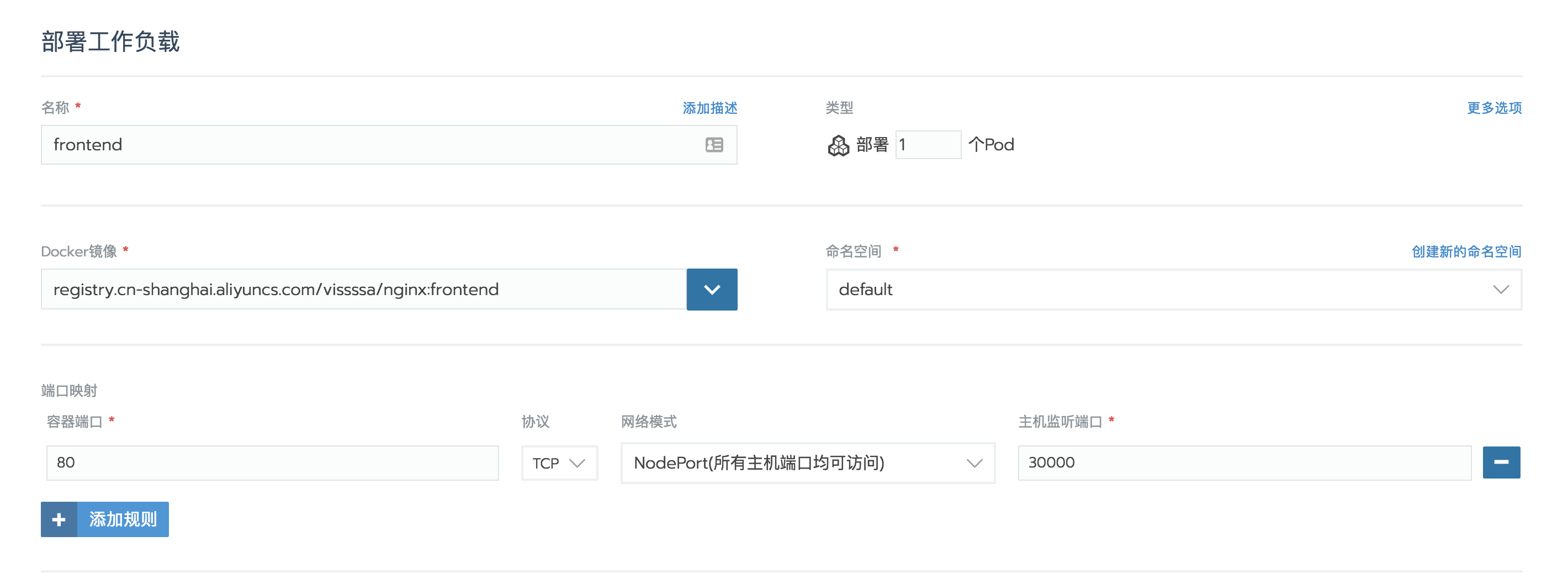Click 创建新的命名空间 link
The width and height of the screenshot is (1568, 578).
click(x=1466, y=251)
